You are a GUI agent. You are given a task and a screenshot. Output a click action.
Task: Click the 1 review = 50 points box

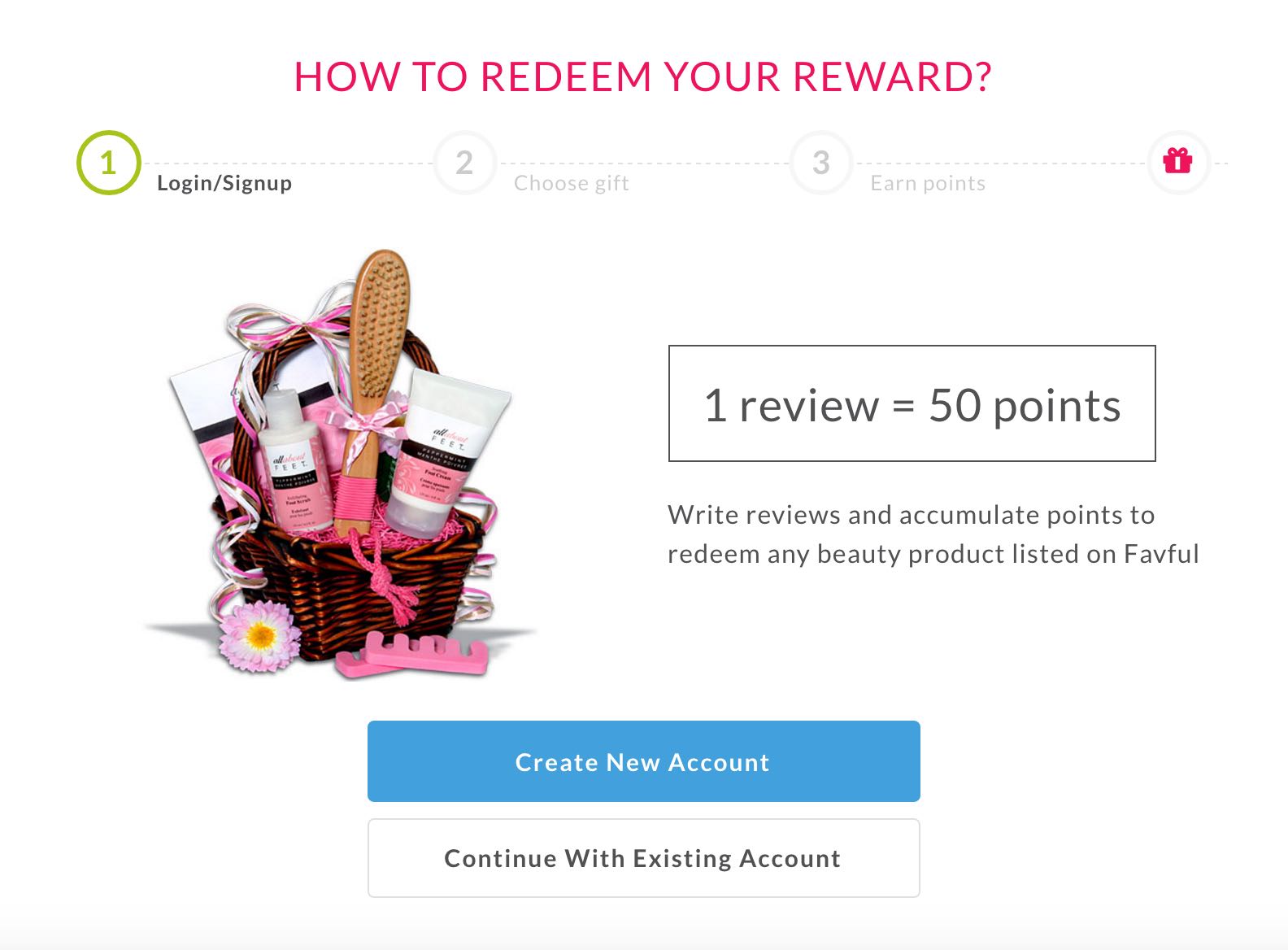[912, 403]
